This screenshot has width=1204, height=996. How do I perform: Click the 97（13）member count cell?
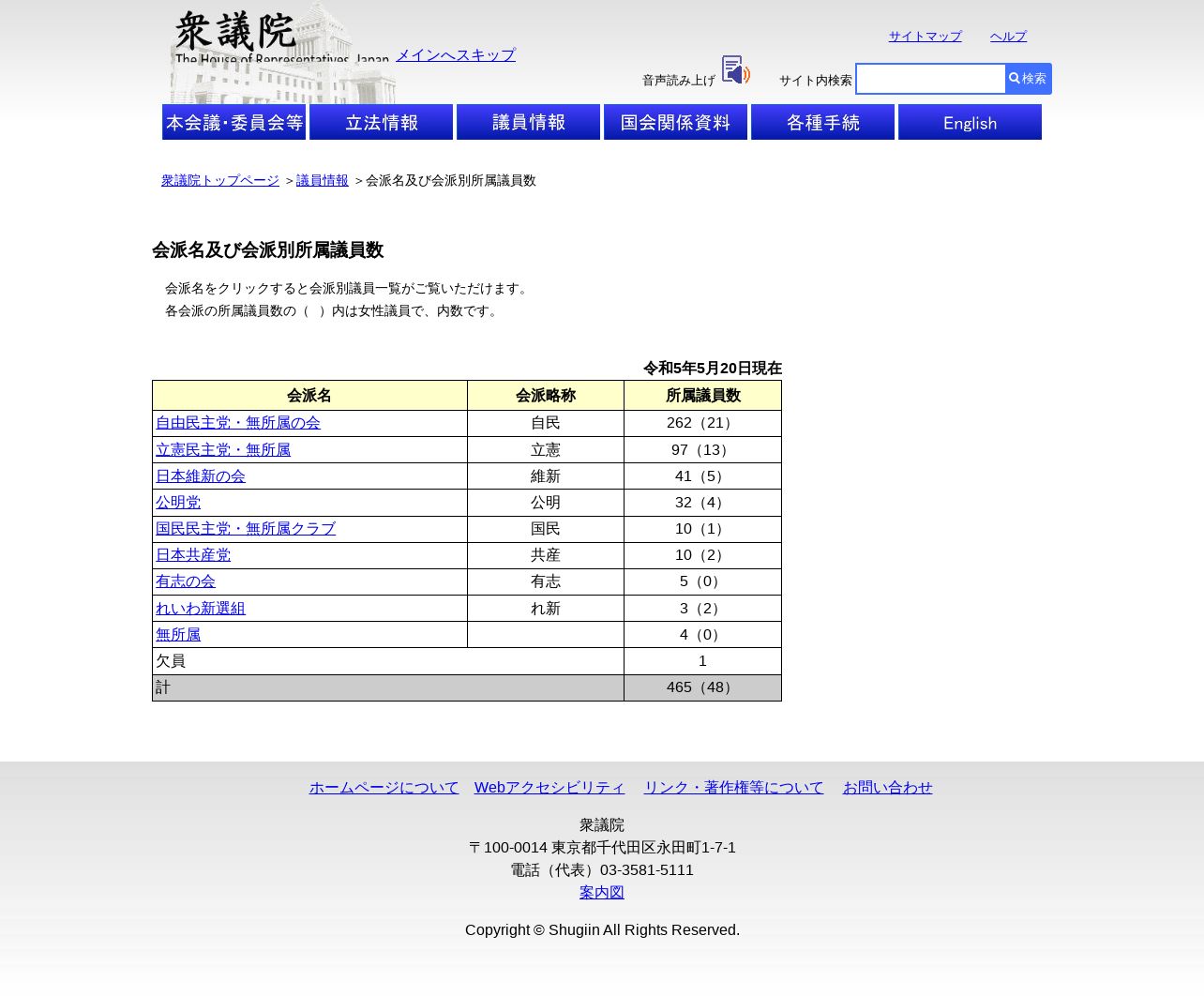(x=703, y=450)
